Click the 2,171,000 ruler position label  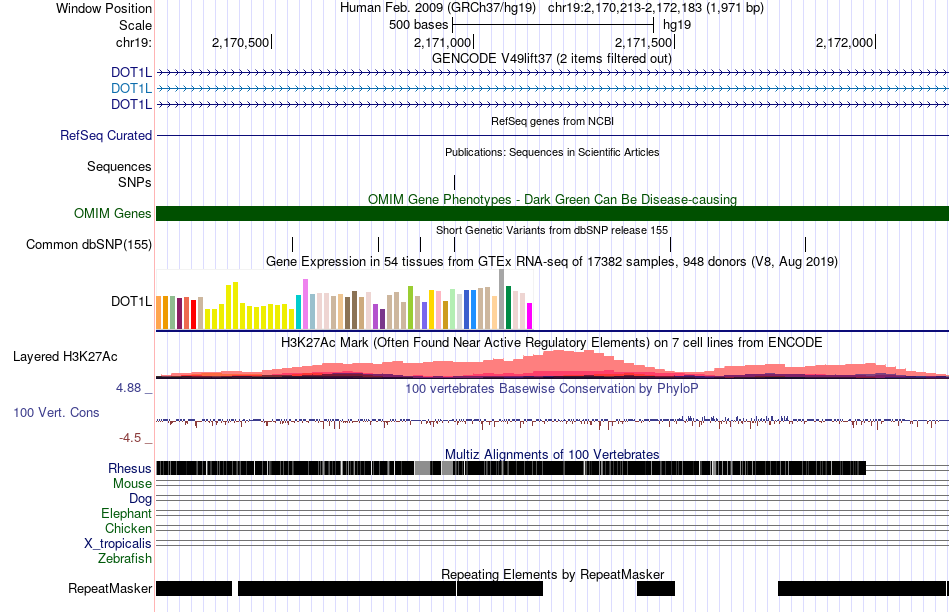pyautogui.click(x=443, y=42)
